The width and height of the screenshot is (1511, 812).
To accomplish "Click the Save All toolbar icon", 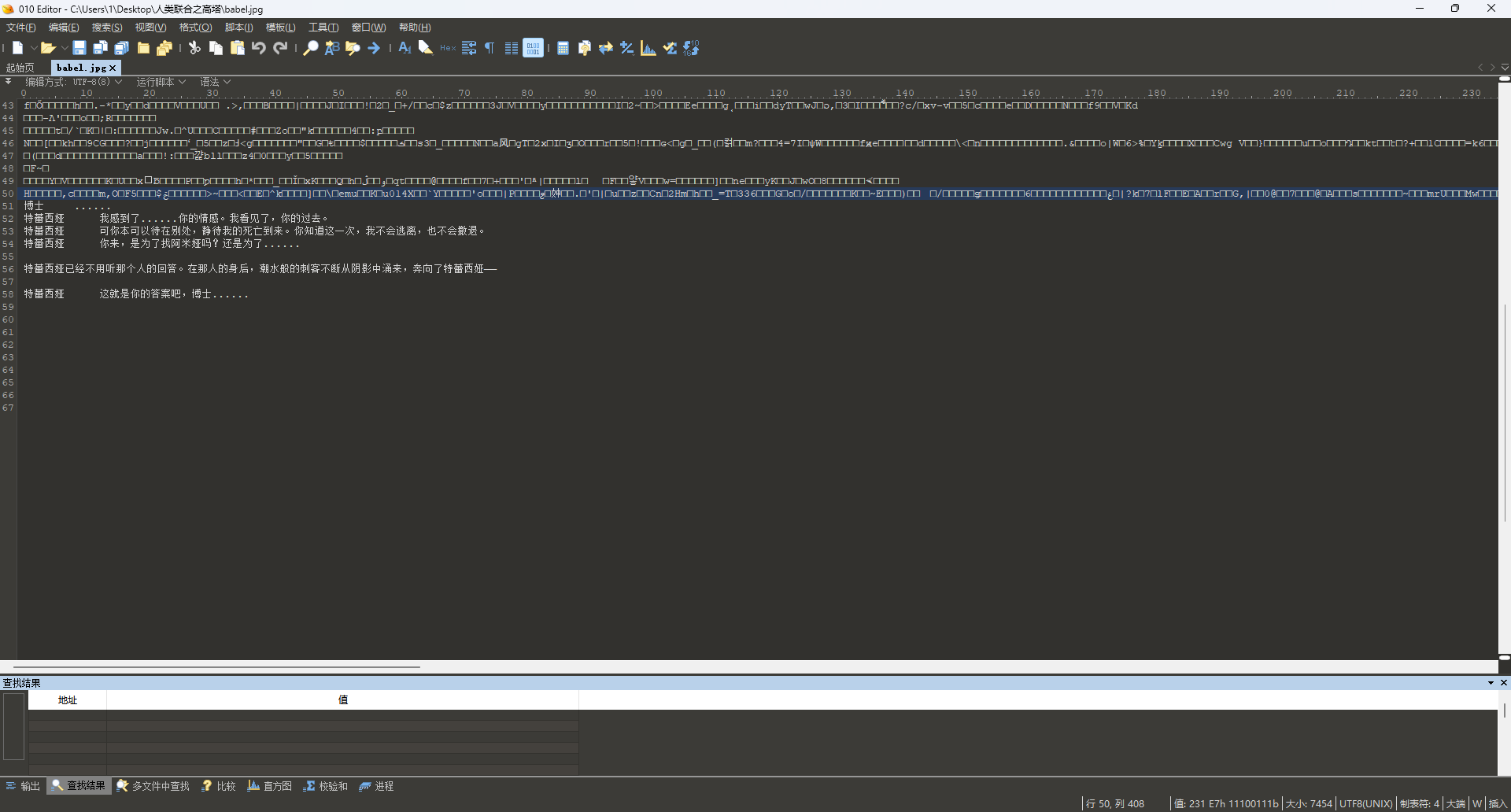I will pyautogui.click(x=121, y=48).
